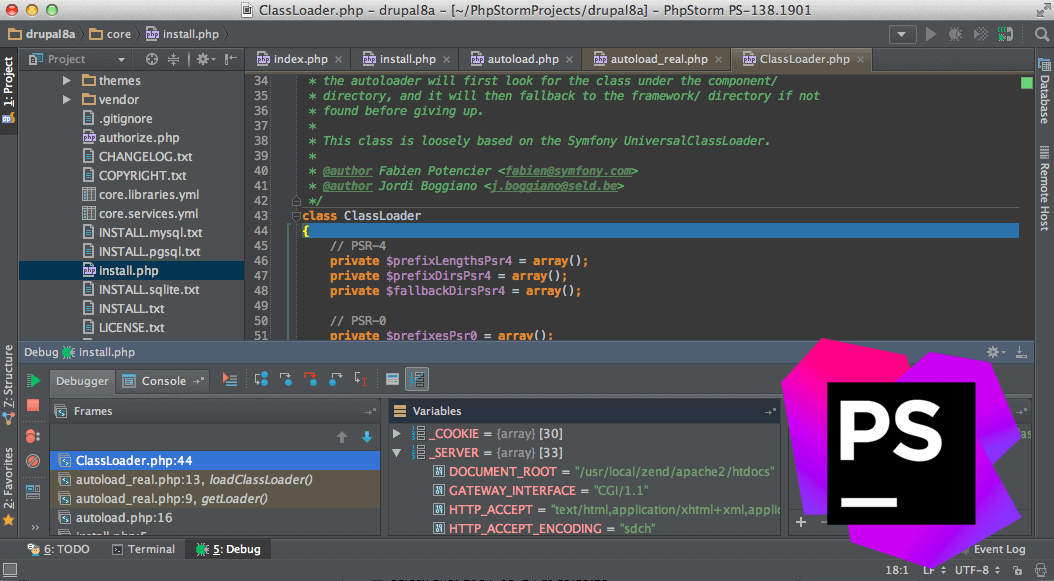Toggle the highlighted watches-view button in debug toolbar
The height and width of the screenshot is (581, 1054).
click(x=417, y=379)
